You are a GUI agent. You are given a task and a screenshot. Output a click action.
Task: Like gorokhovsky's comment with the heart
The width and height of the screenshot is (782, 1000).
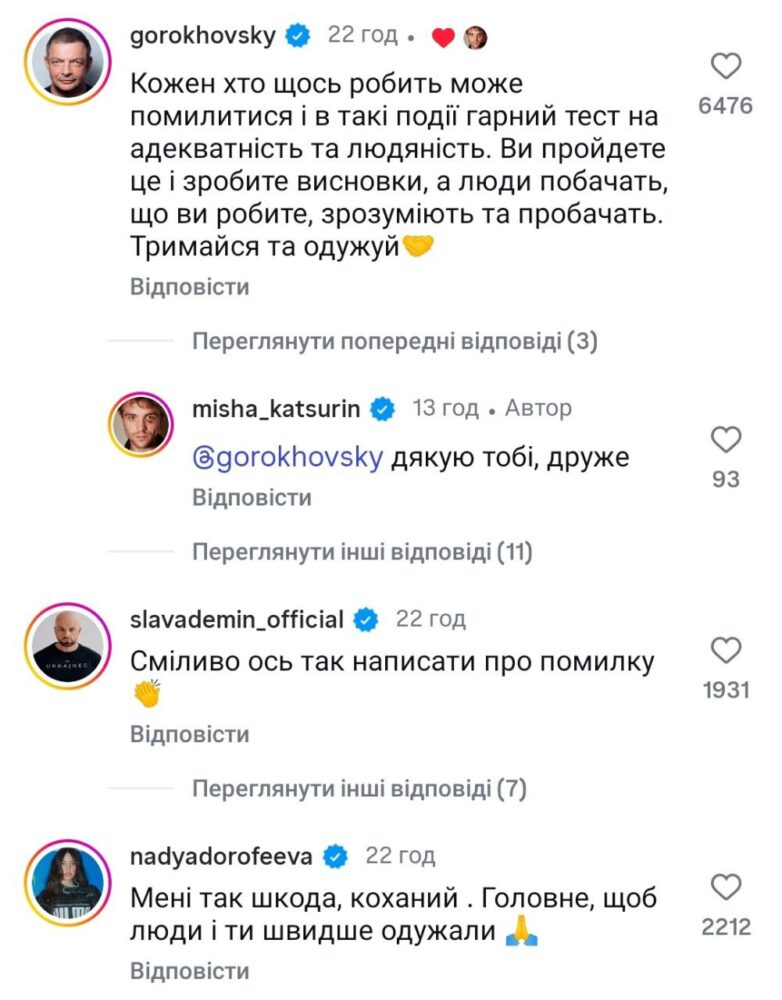click(725, 67)
